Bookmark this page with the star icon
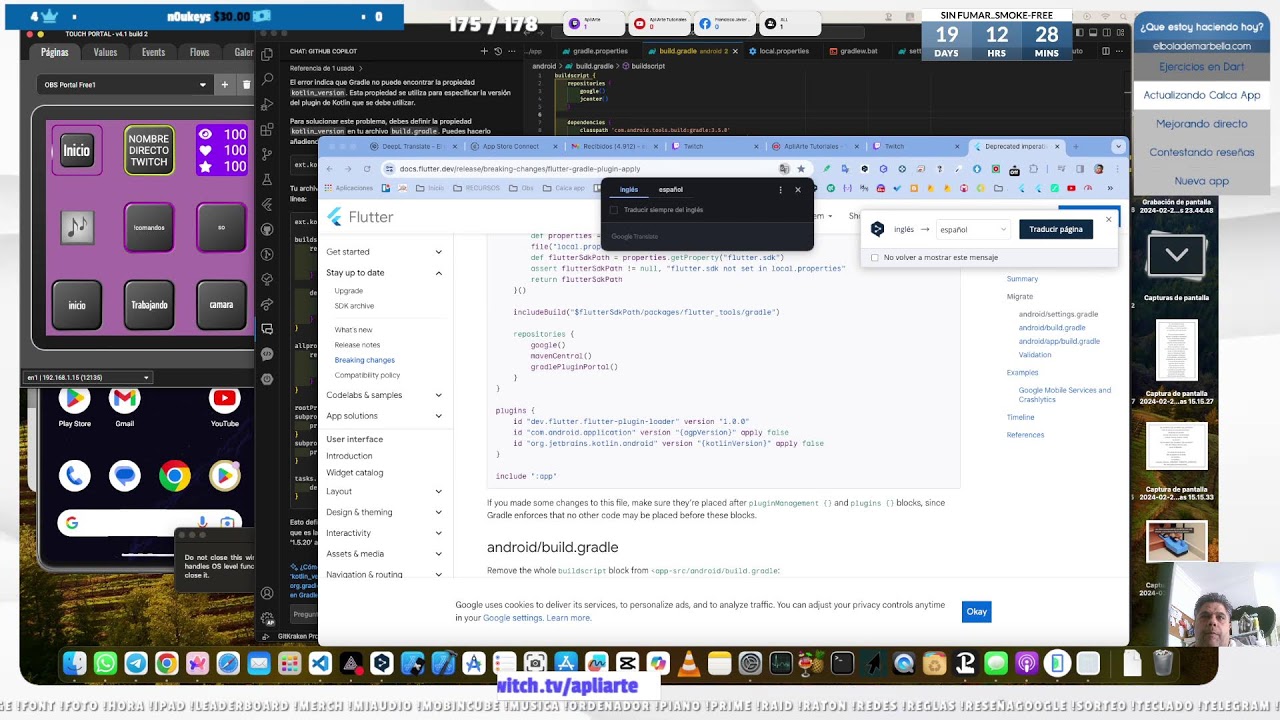 (800, 169)
